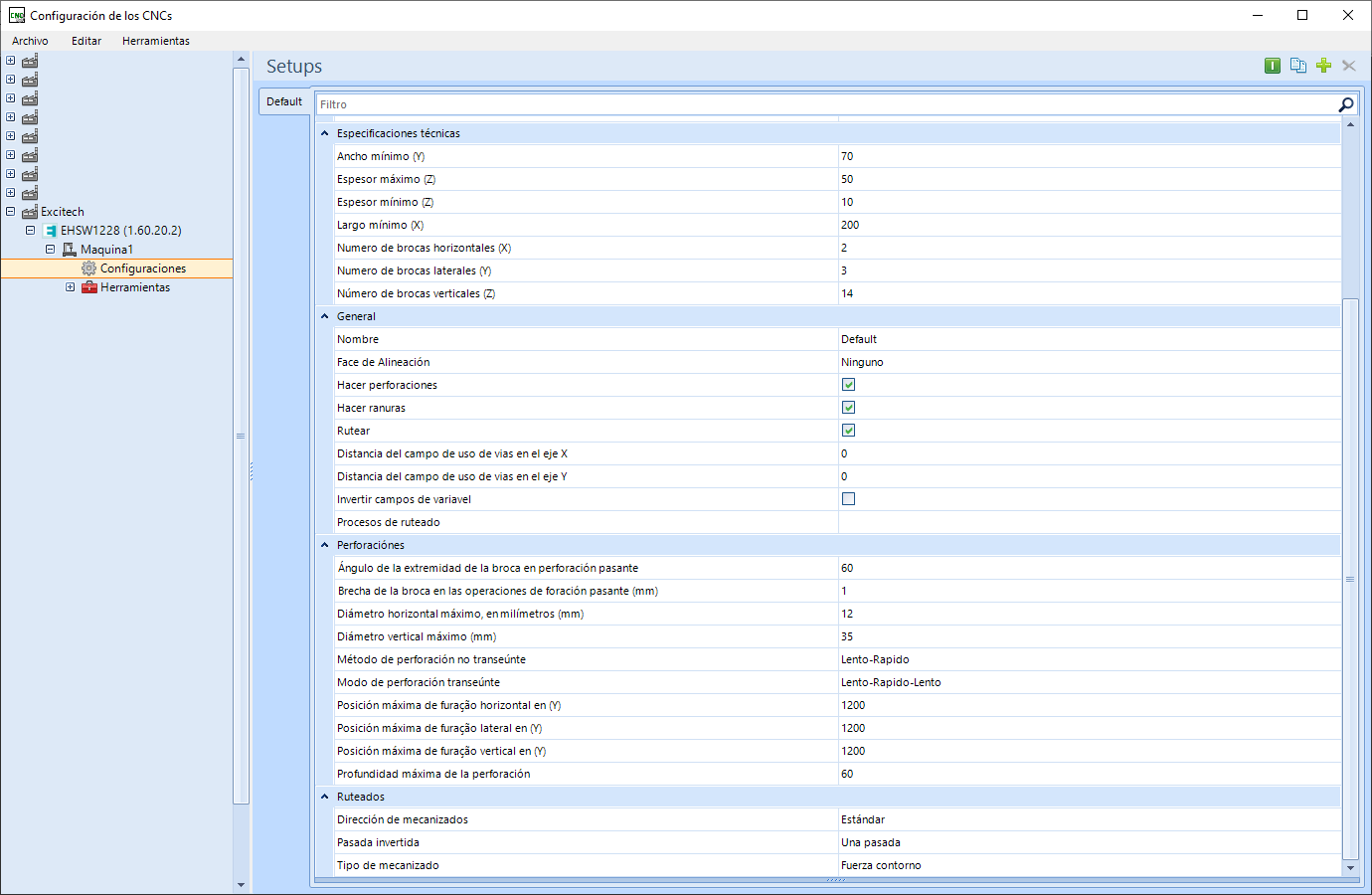Screen dimensions: 1372x895
Task: Add a new setup with plus icon
Action: point(1323,66)
